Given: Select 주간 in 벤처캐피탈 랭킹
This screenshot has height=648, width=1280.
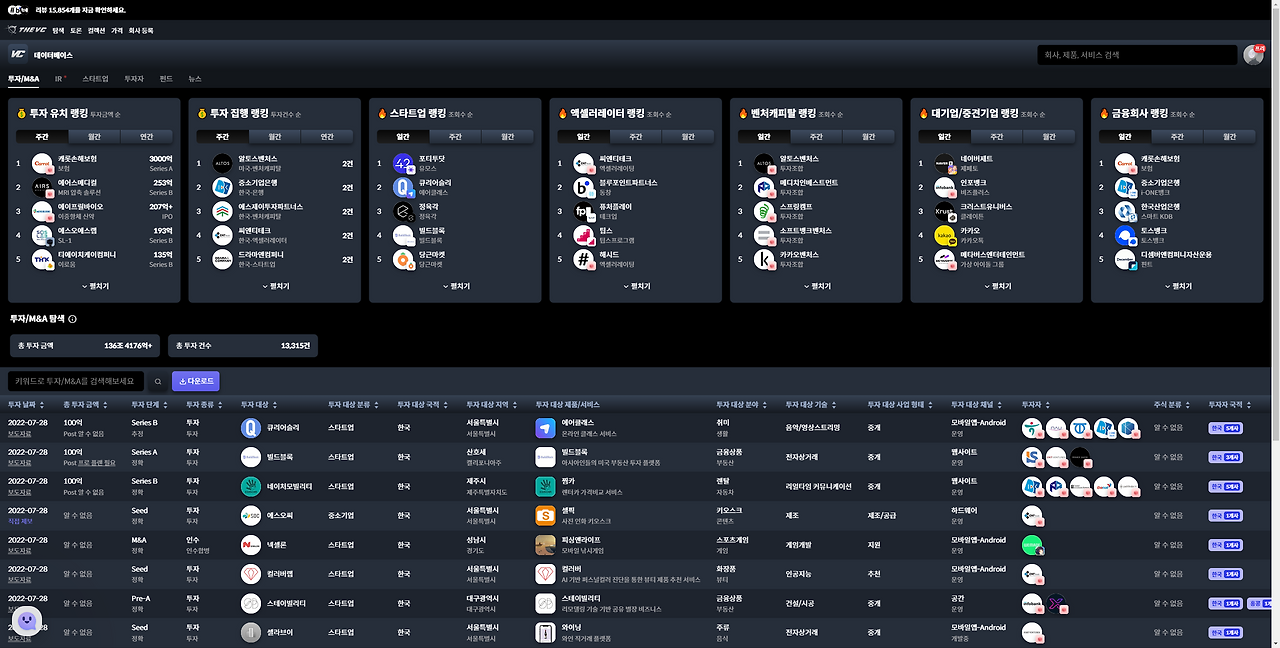Looking at the screenshot, I should 816,137.
